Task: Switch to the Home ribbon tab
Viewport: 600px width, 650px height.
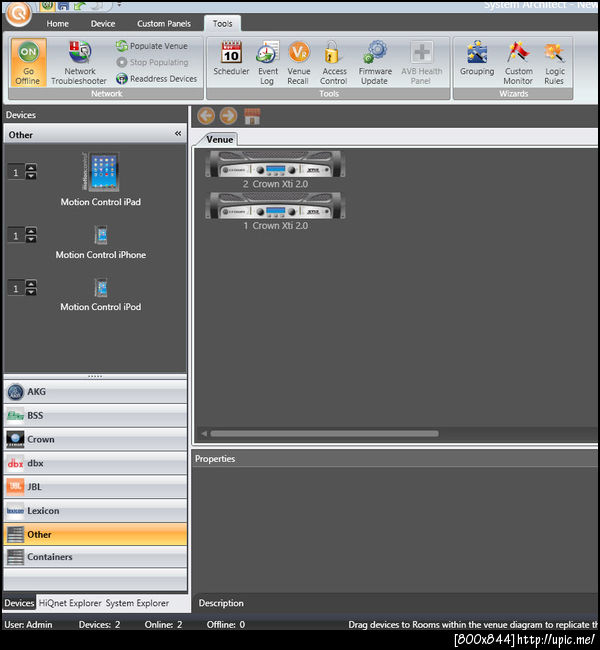Action: point(58,24)
